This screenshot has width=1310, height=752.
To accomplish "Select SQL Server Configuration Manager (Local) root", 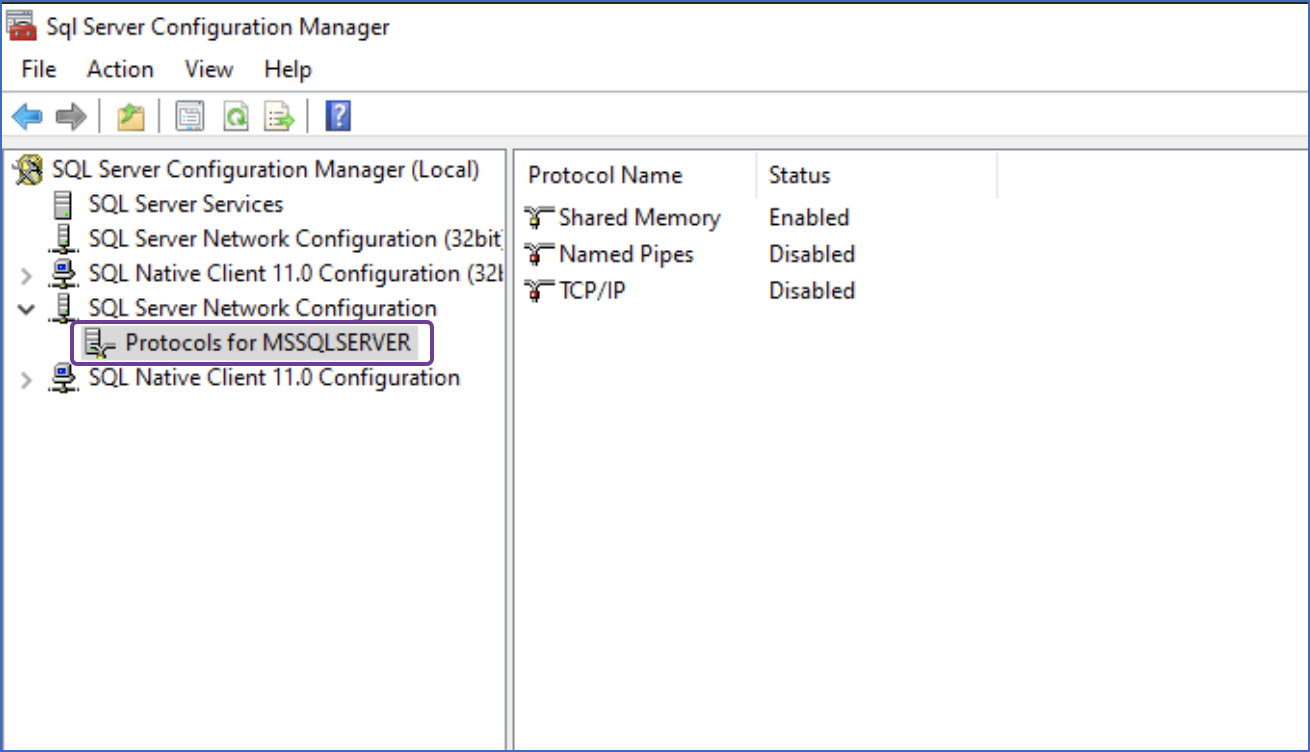I will coord(266,170).
